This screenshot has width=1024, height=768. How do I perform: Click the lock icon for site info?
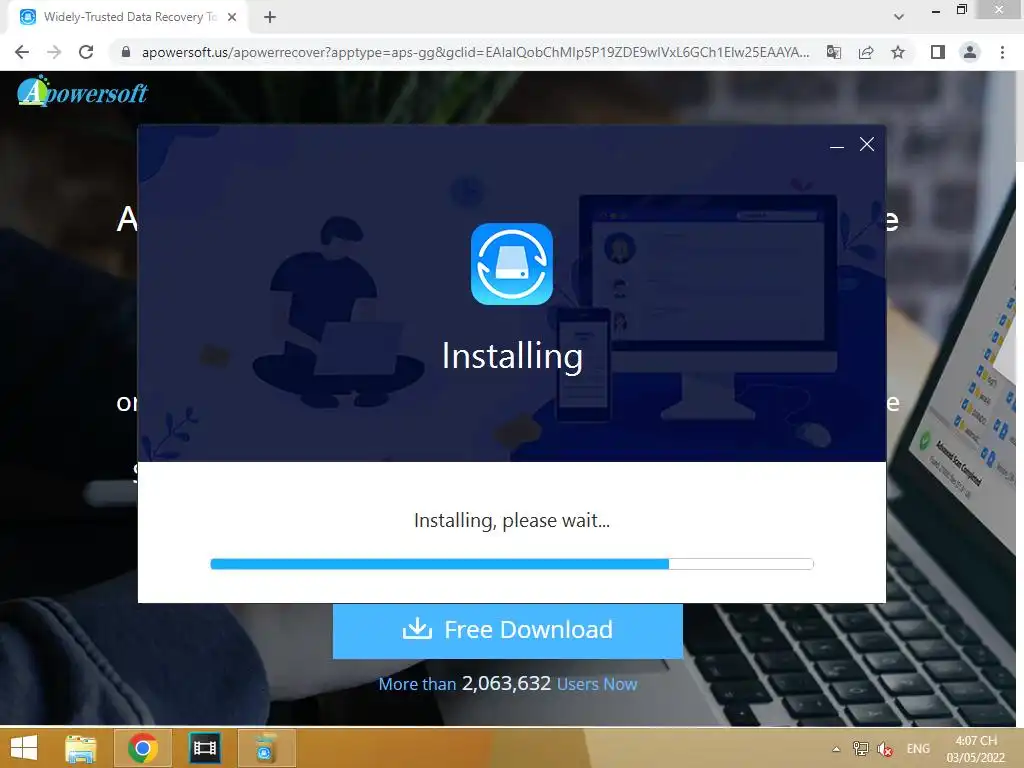coord(126,52)
